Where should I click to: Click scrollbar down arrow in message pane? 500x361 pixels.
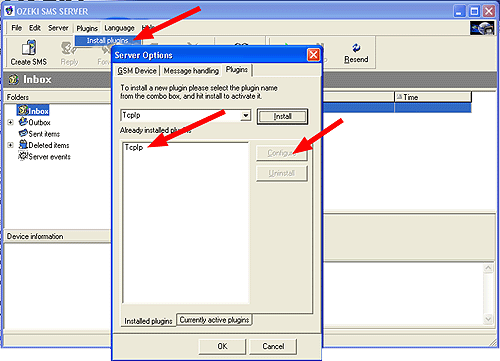click(488, 319)
